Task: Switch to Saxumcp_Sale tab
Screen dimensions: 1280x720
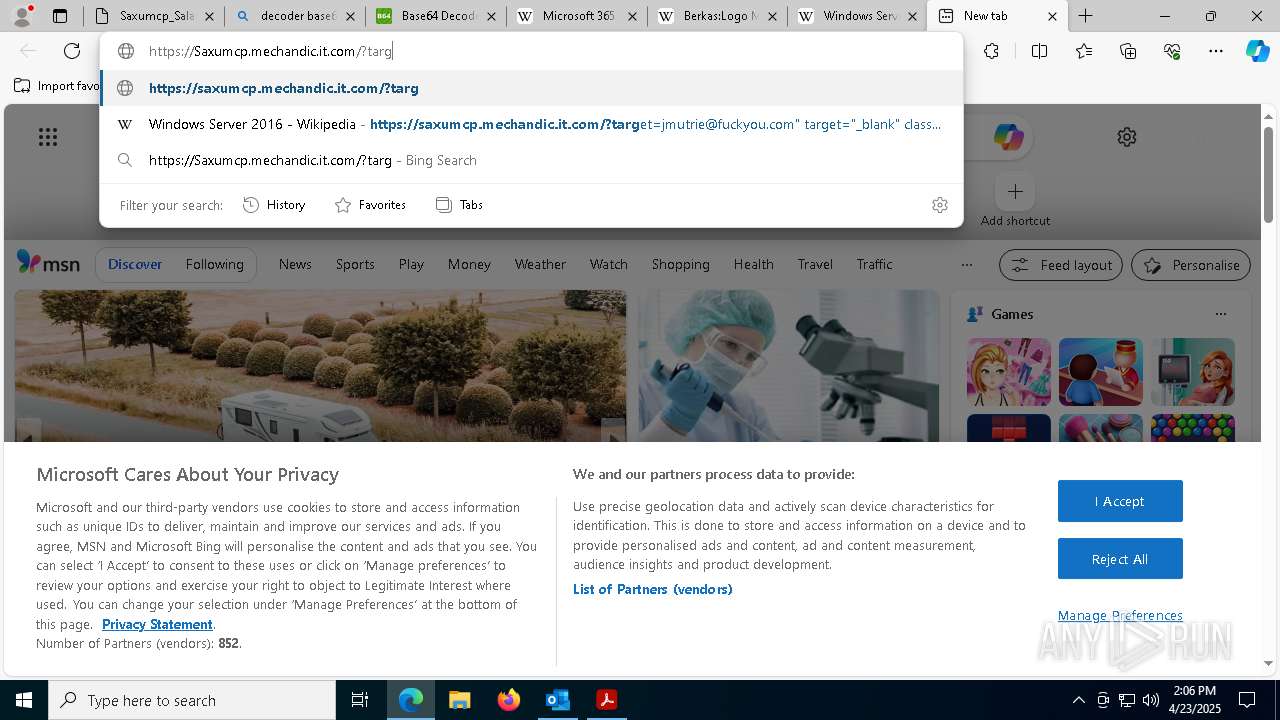Action: [154, 16]
